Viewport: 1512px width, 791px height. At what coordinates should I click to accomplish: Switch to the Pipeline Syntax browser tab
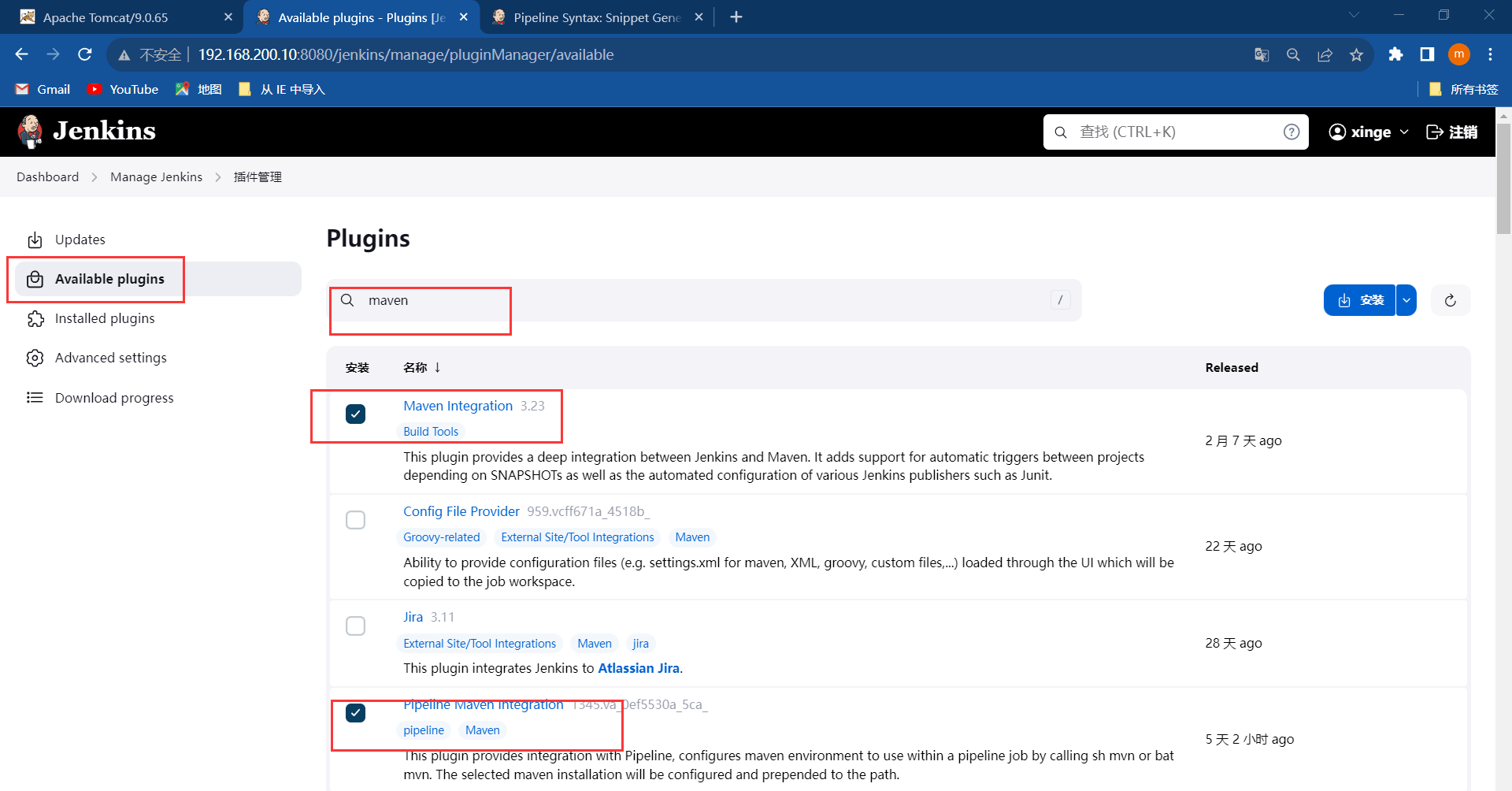598,17
